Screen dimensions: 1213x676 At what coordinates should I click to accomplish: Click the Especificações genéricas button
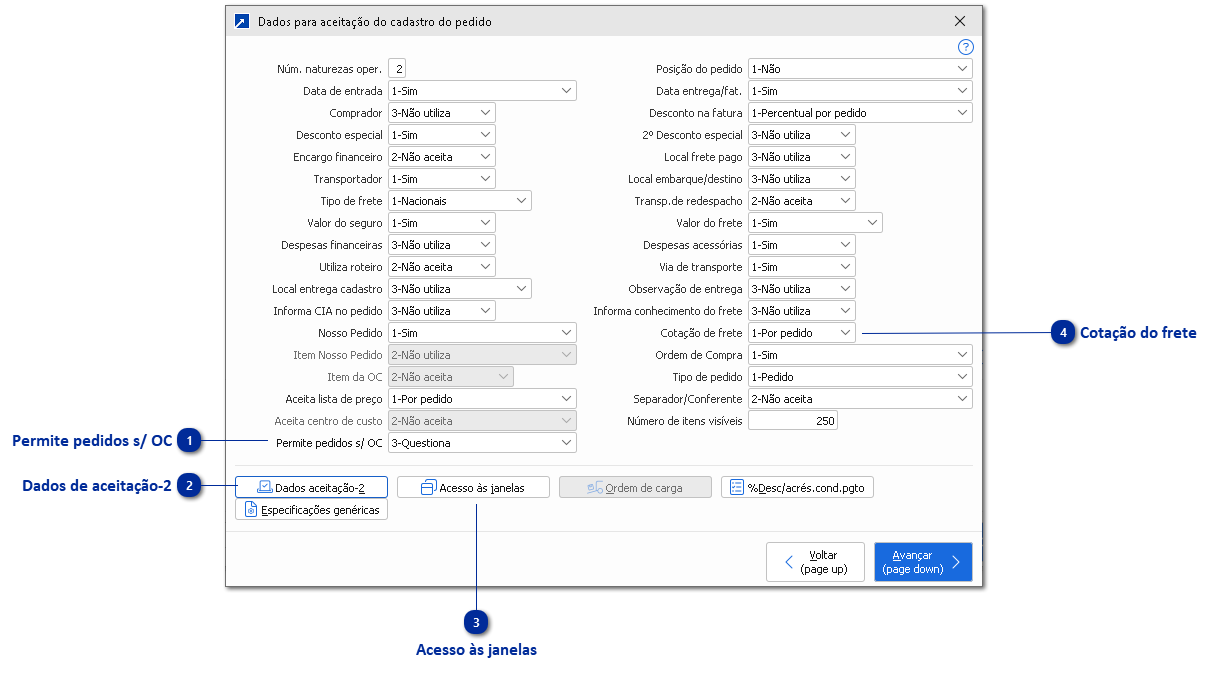coord(311,510)
